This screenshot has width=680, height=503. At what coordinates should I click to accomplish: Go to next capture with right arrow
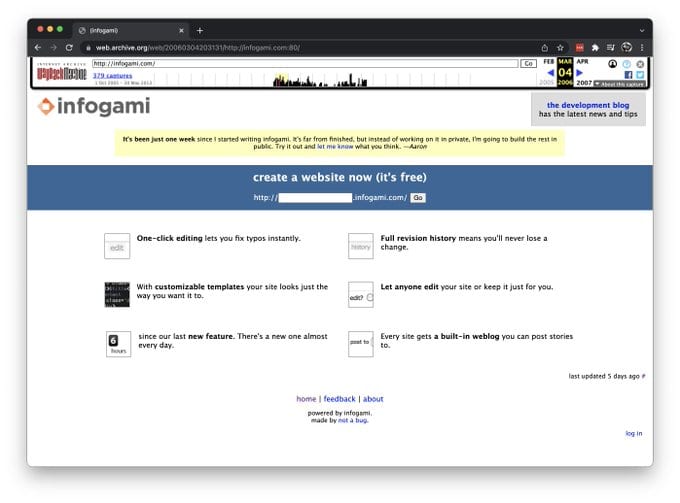coord(579,73)
